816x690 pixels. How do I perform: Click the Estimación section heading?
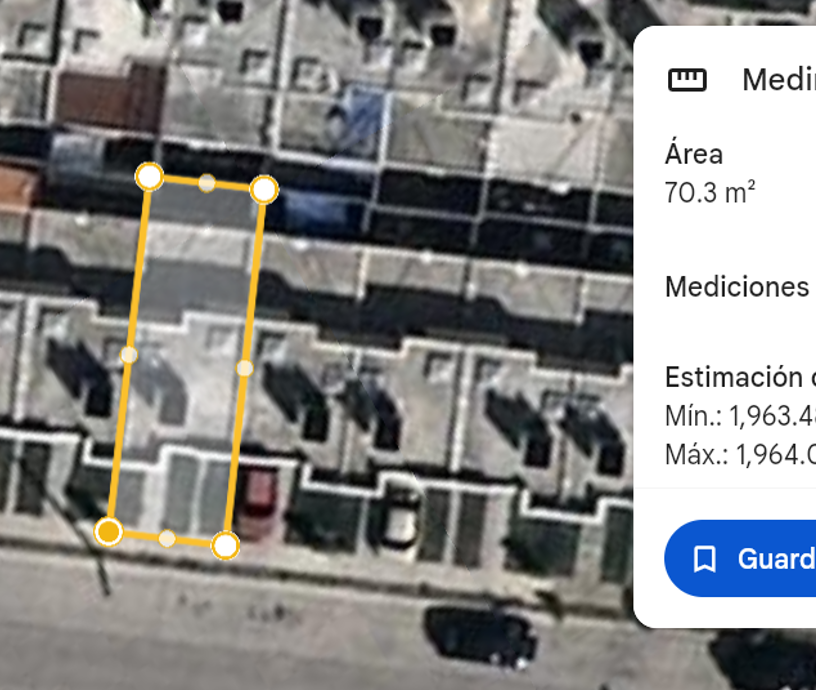(x=741, y=377)
